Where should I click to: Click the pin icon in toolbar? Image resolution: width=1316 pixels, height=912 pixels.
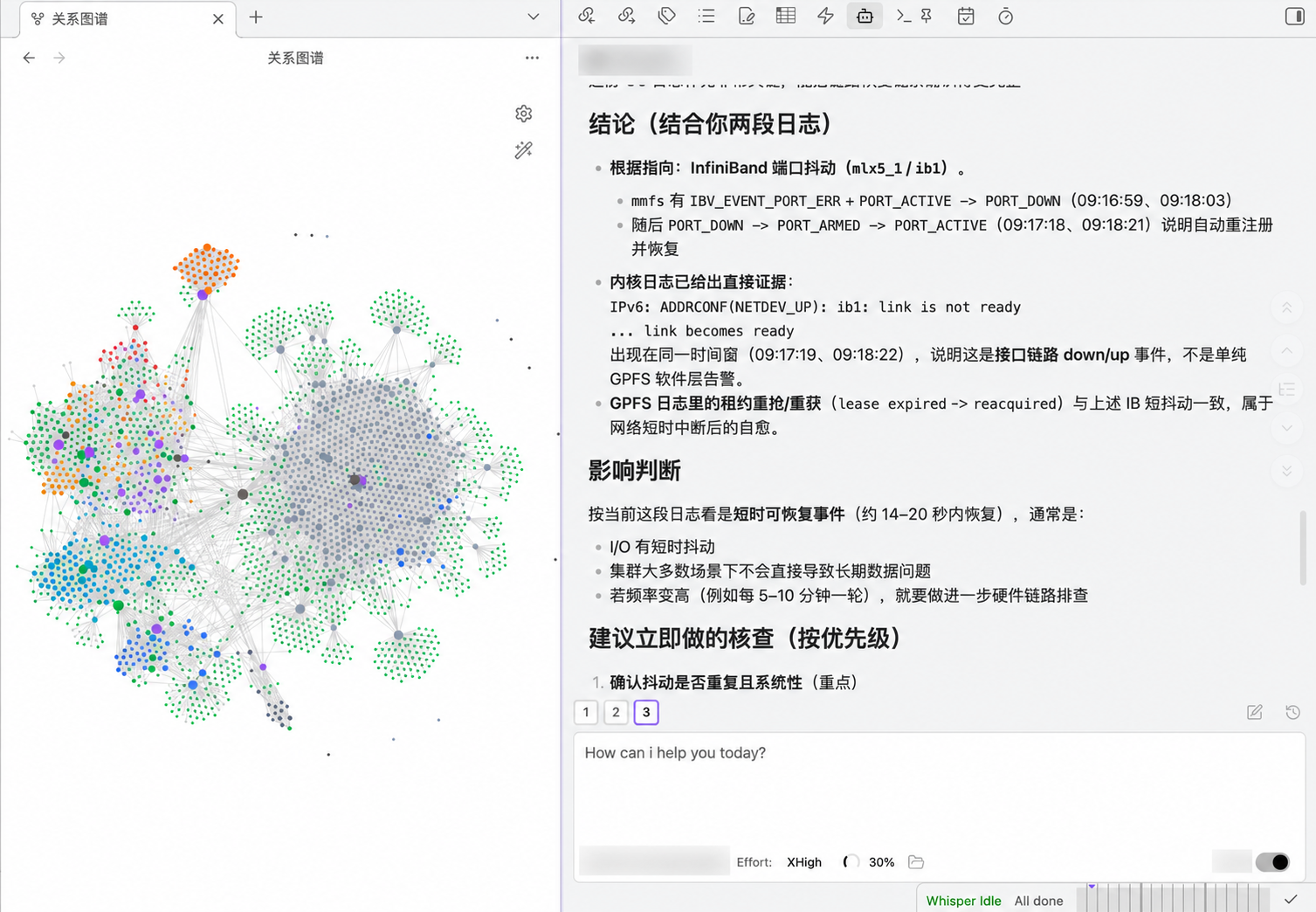(927, 16)
